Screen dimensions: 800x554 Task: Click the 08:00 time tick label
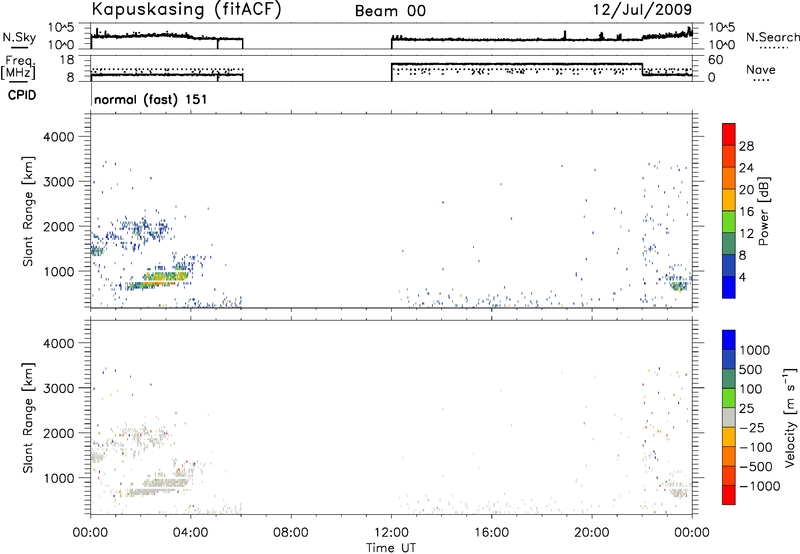[291, 533]
